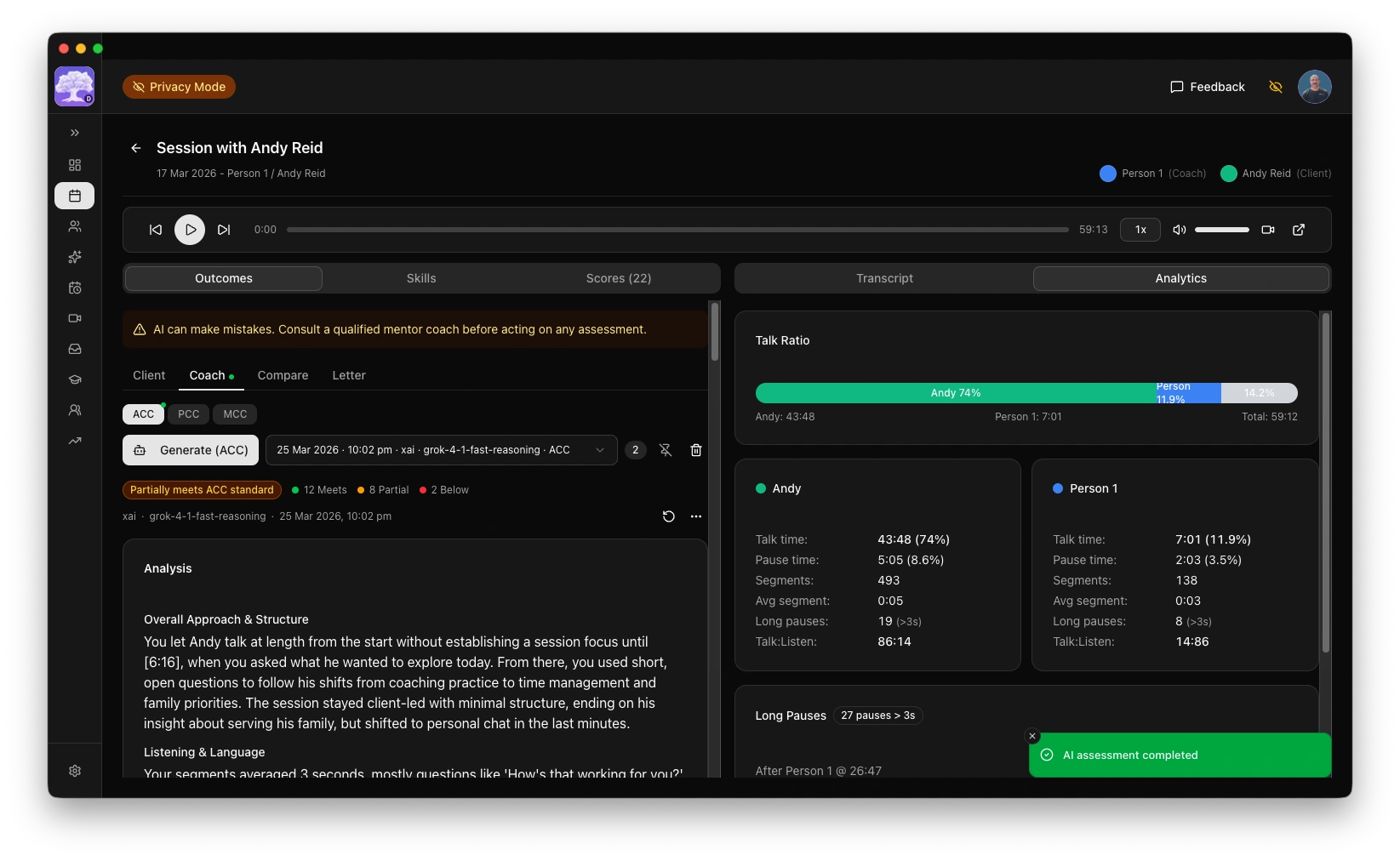Expand the sidebar with double chevron
Screen dimensions: 1400x861
[x=75, y=133]
